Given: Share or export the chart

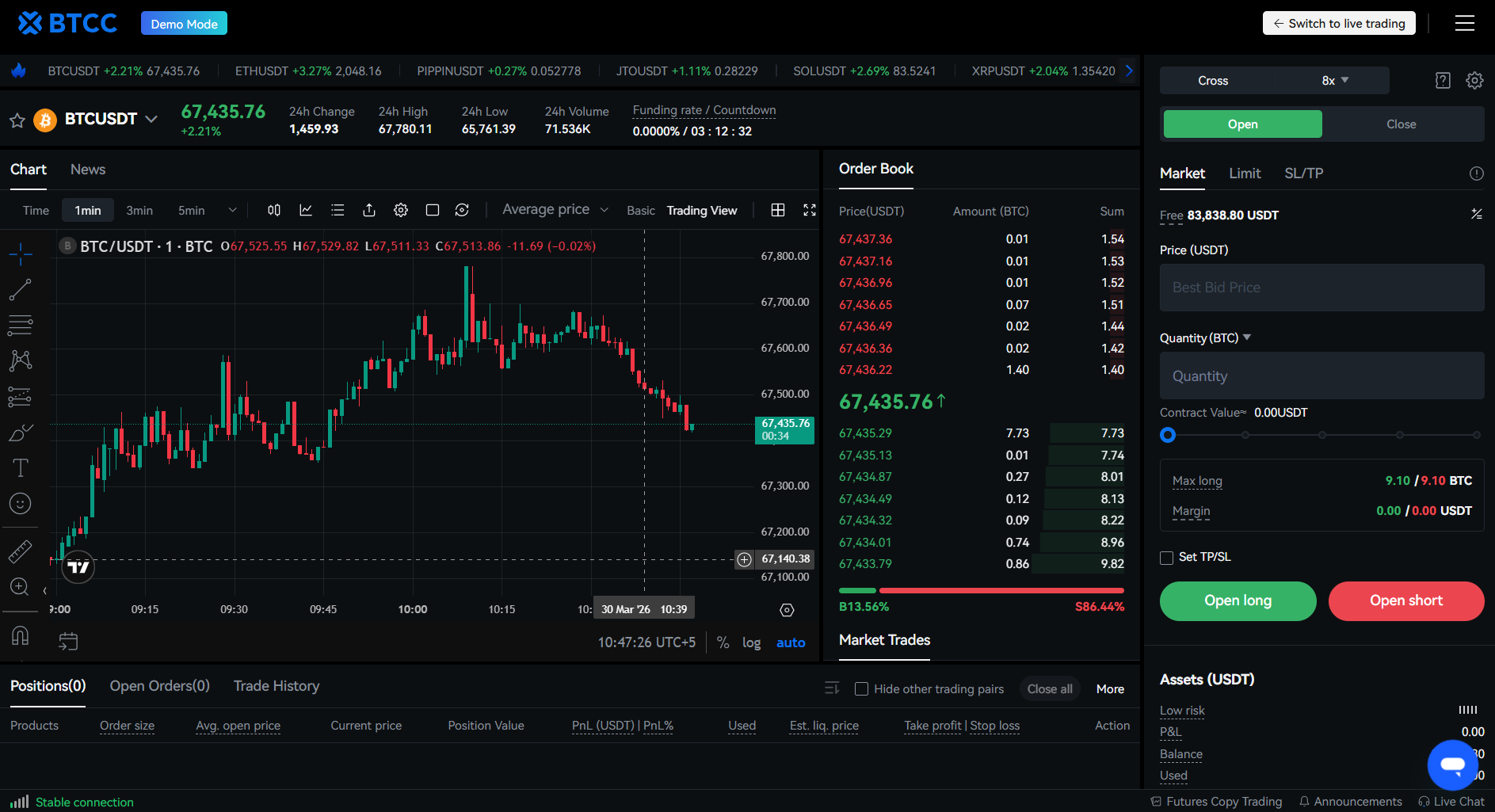Looking at the screenshot, I should [x=369, y=210].
